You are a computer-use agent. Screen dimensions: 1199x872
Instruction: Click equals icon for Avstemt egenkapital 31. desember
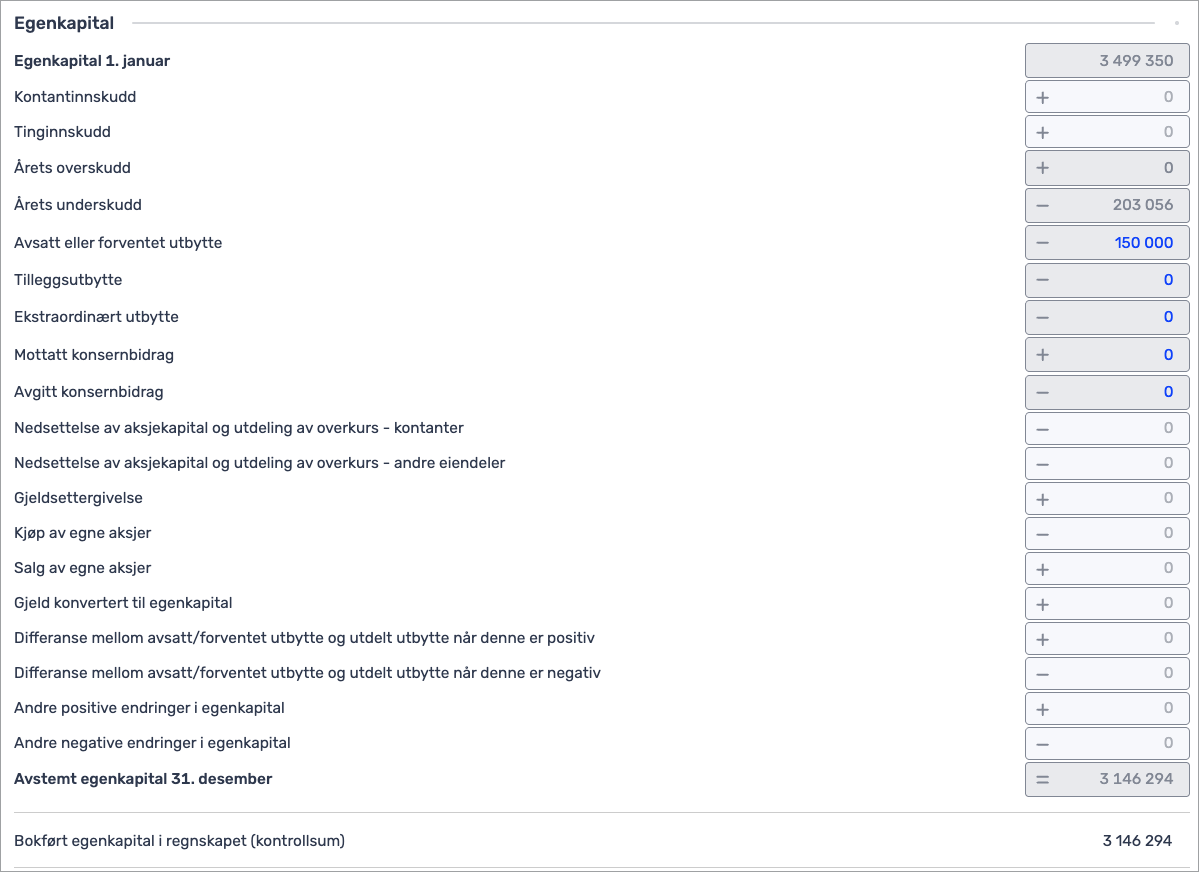pos(1043,779)
